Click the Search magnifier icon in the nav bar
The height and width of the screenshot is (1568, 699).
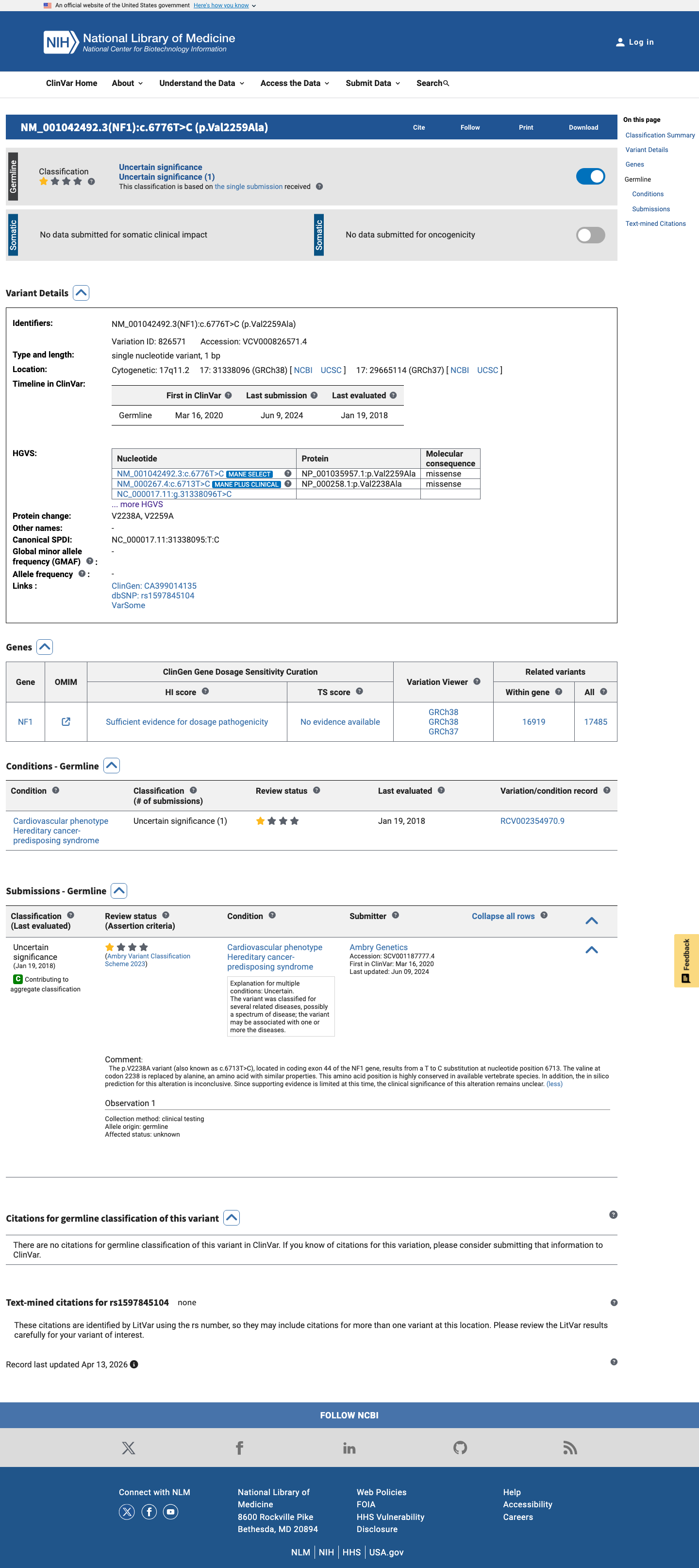click(446, 84)
